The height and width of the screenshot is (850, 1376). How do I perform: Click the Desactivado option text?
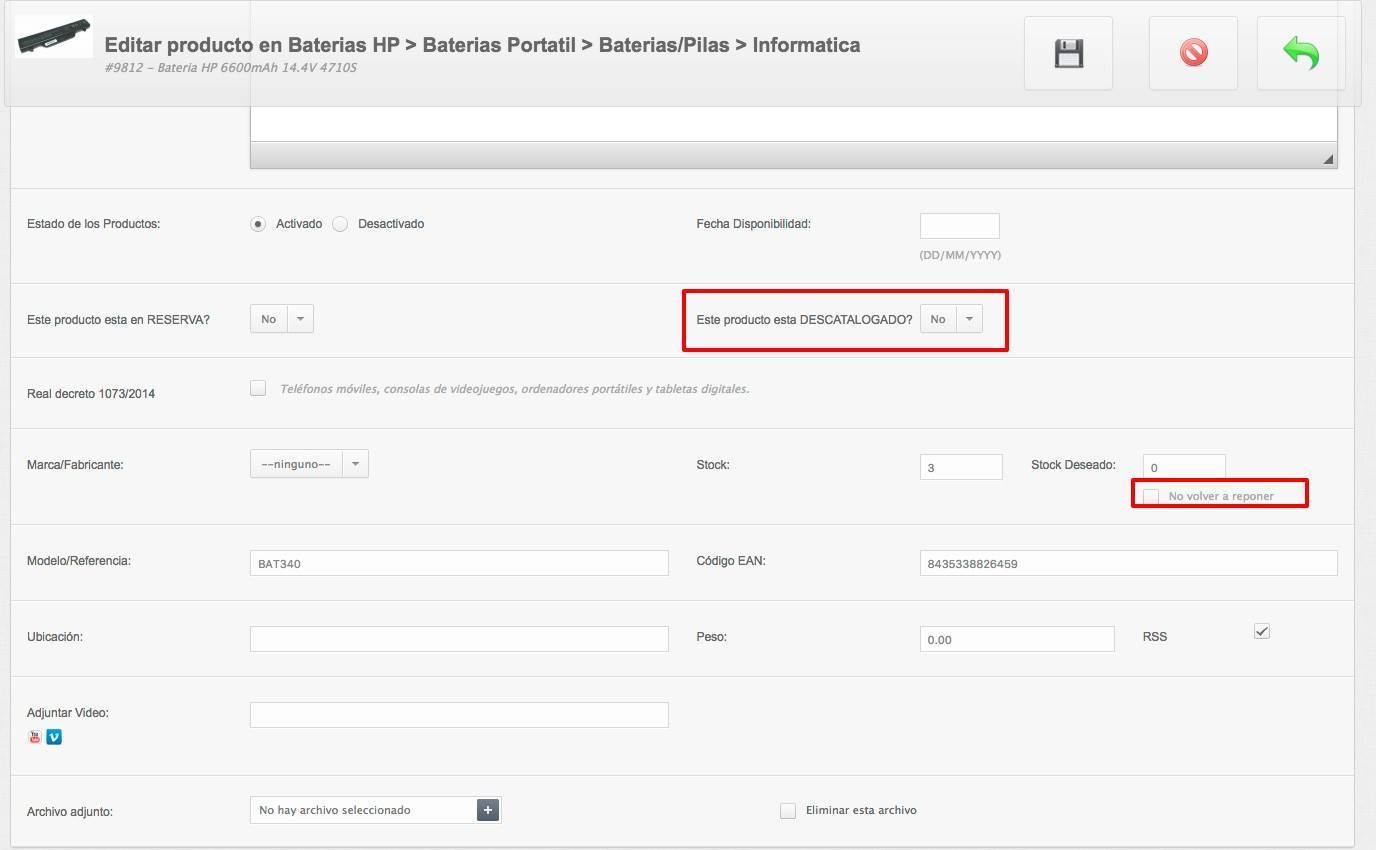[x=391, y=224]
